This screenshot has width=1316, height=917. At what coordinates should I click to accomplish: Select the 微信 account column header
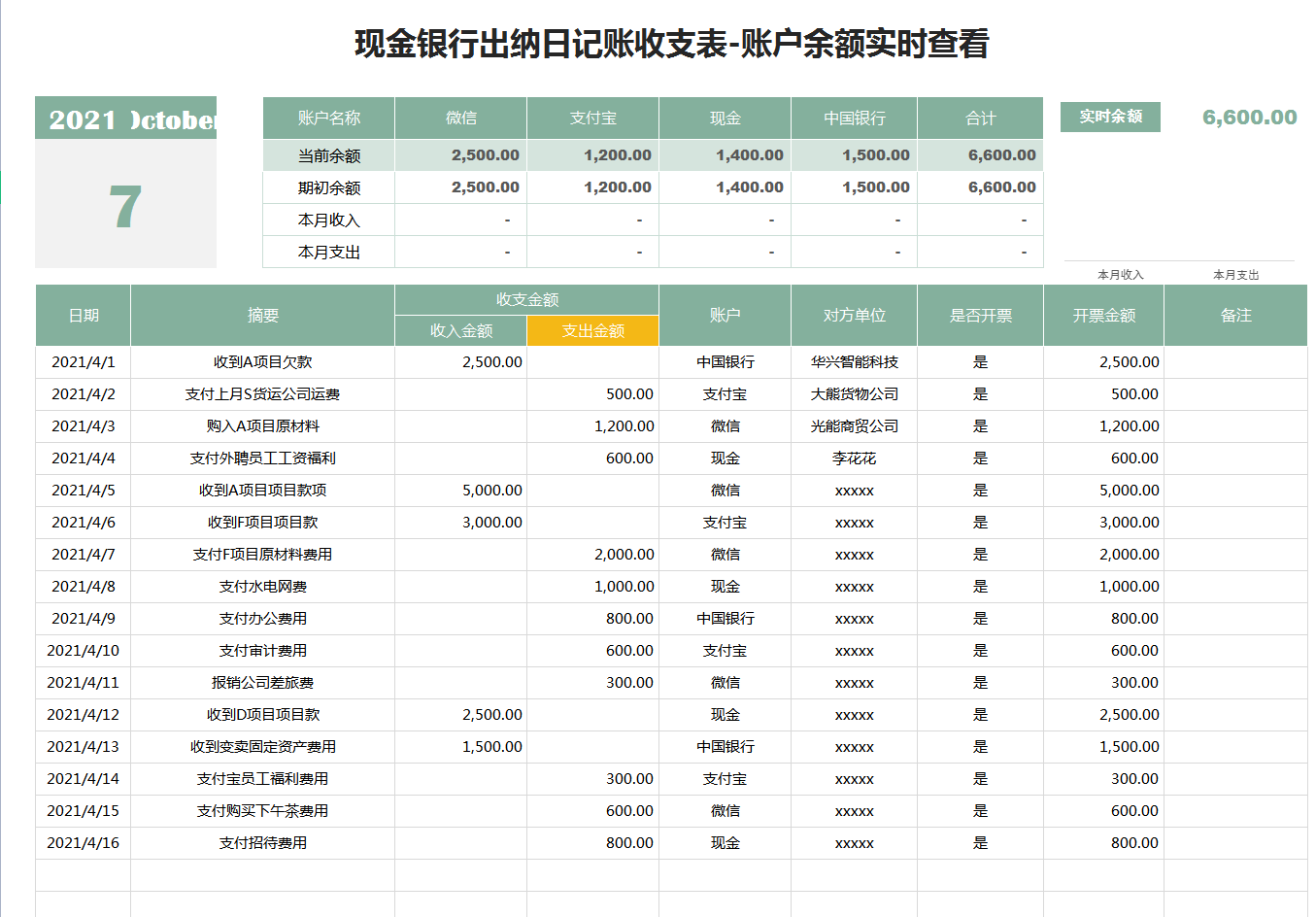(460, 118)
